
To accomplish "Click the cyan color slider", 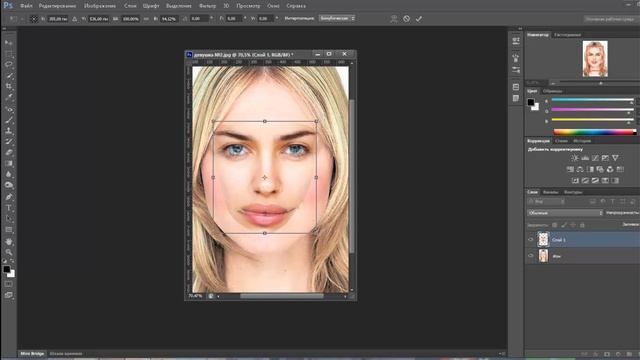I will (x=592, y=100).
